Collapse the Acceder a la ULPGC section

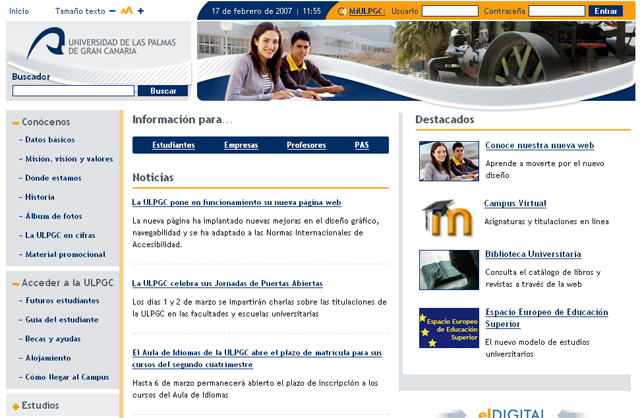[16, 284]
